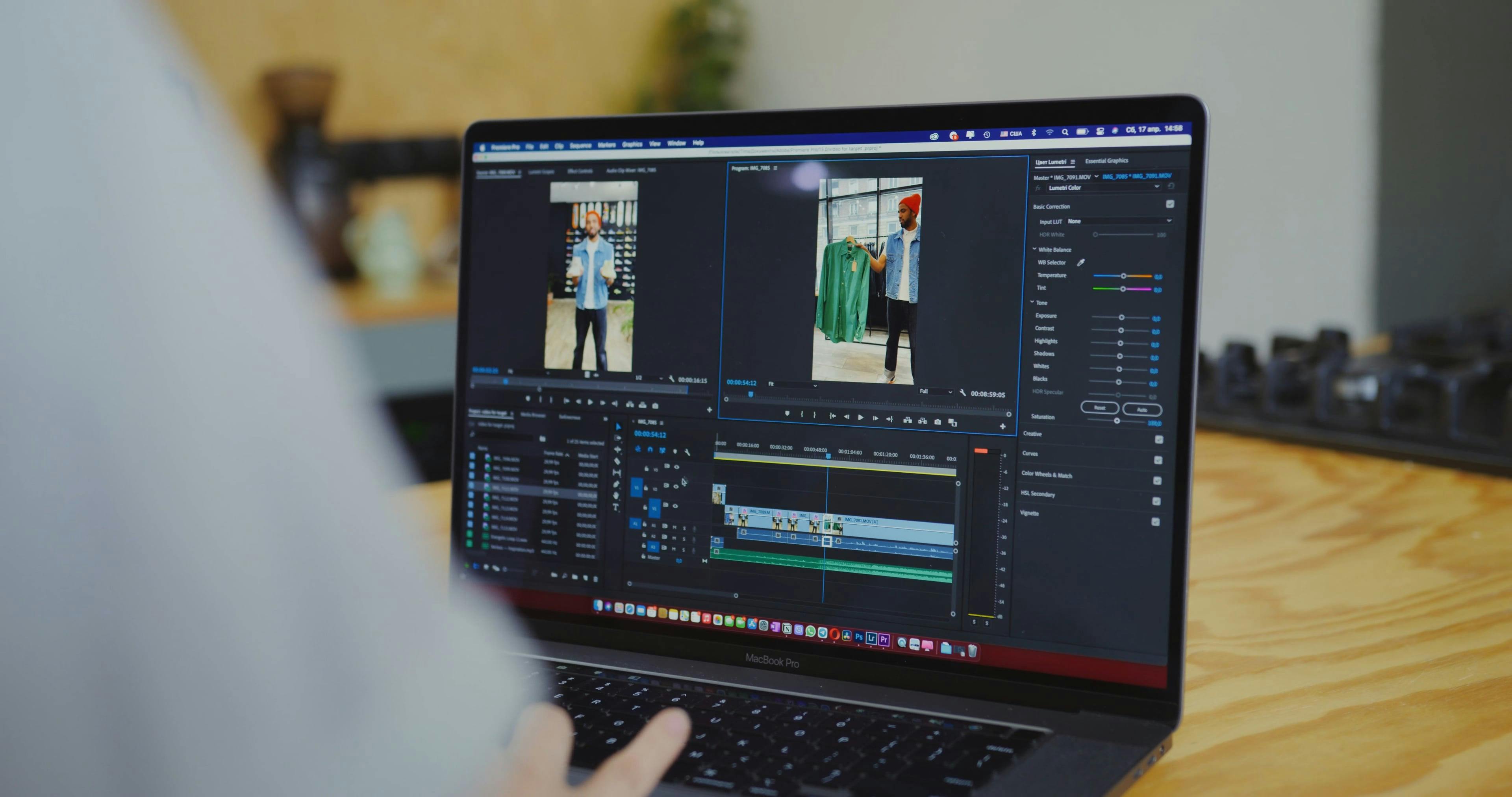
Task: Select the Selection tool above the timeline tools
Action: [x=618, y=426]
